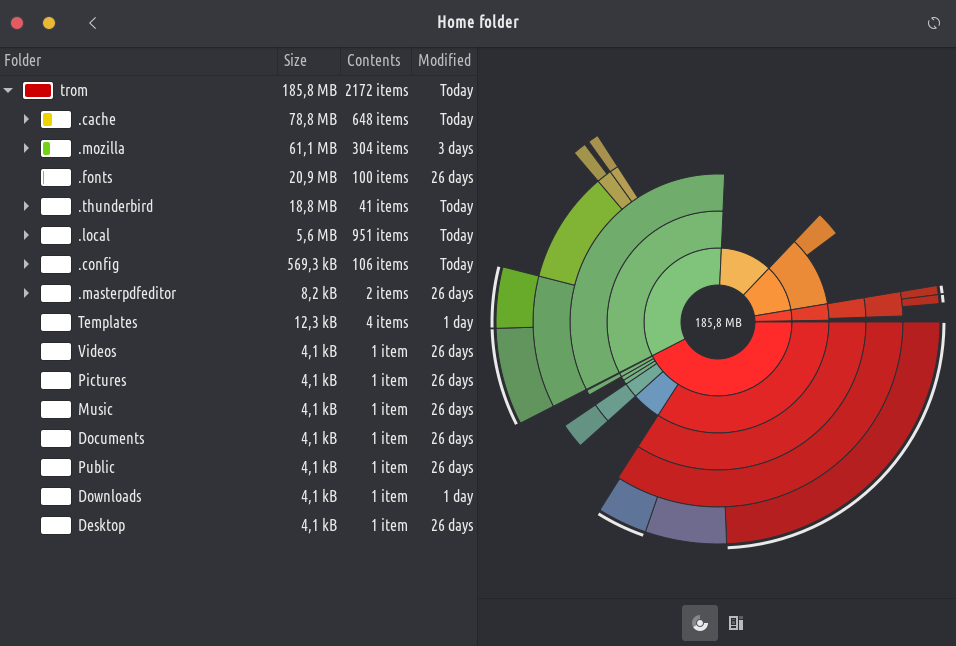Sort by Contents column header
This screenshot has width=956, height=646.
(374, 61)
